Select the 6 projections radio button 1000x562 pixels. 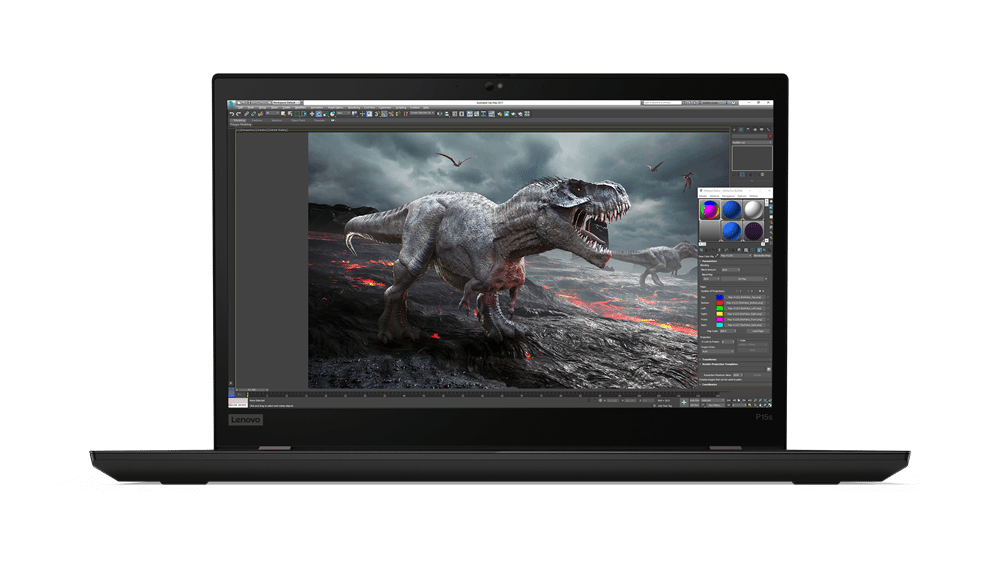[x=760, y=291]
